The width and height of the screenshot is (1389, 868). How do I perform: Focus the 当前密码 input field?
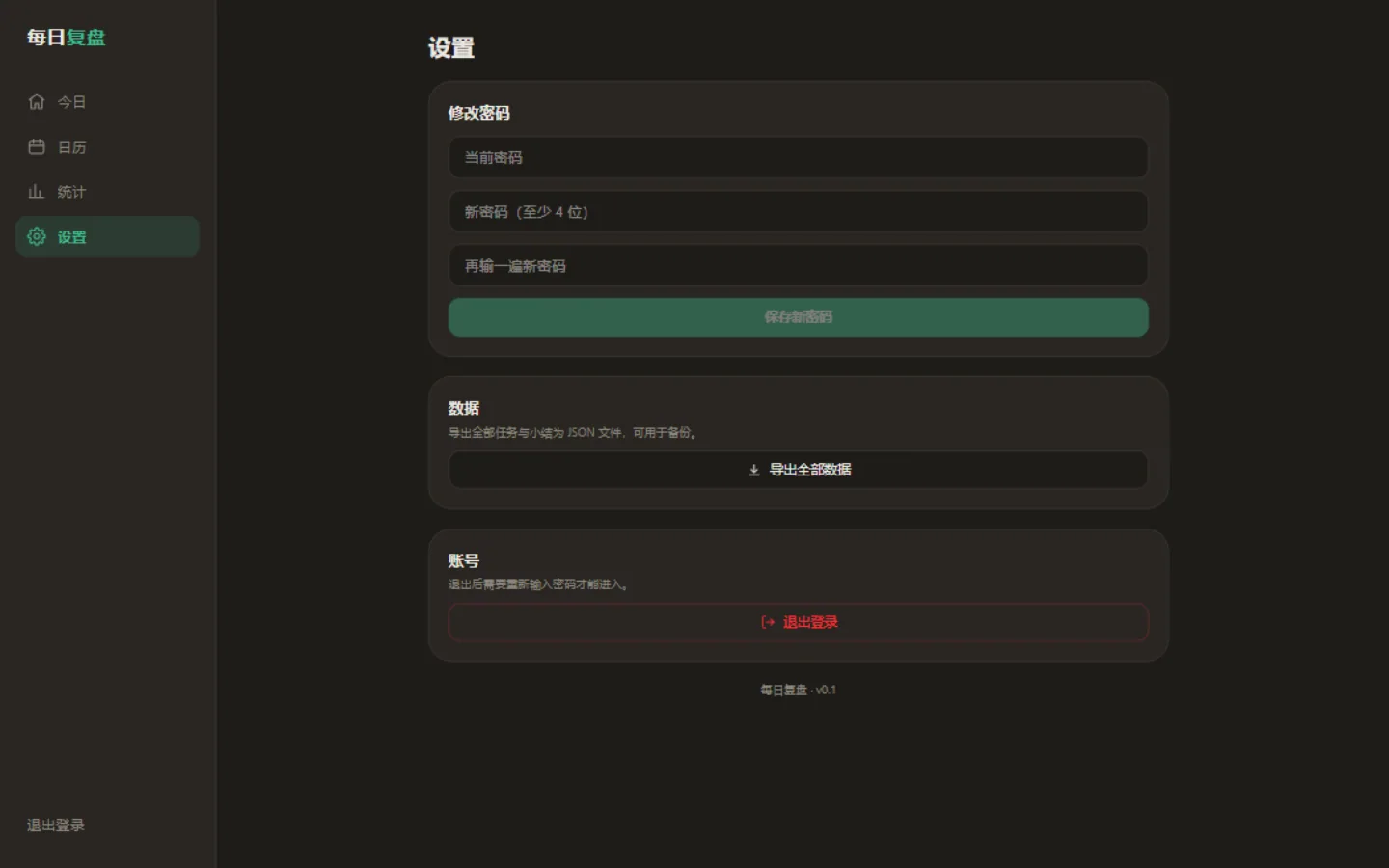click(x=799, y=157)
